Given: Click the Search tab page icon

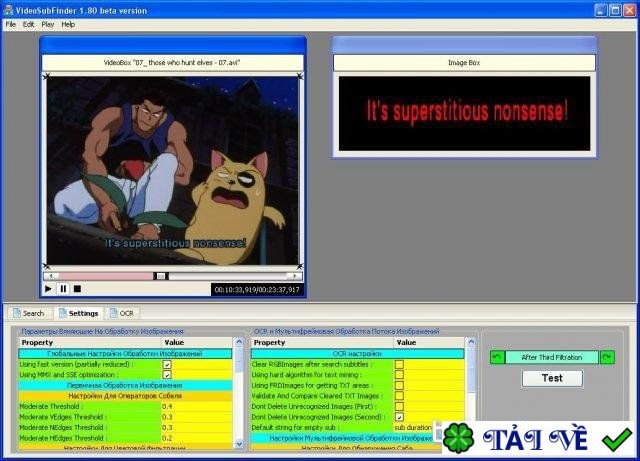Looking at the screenshot, I should coord(17,313).
